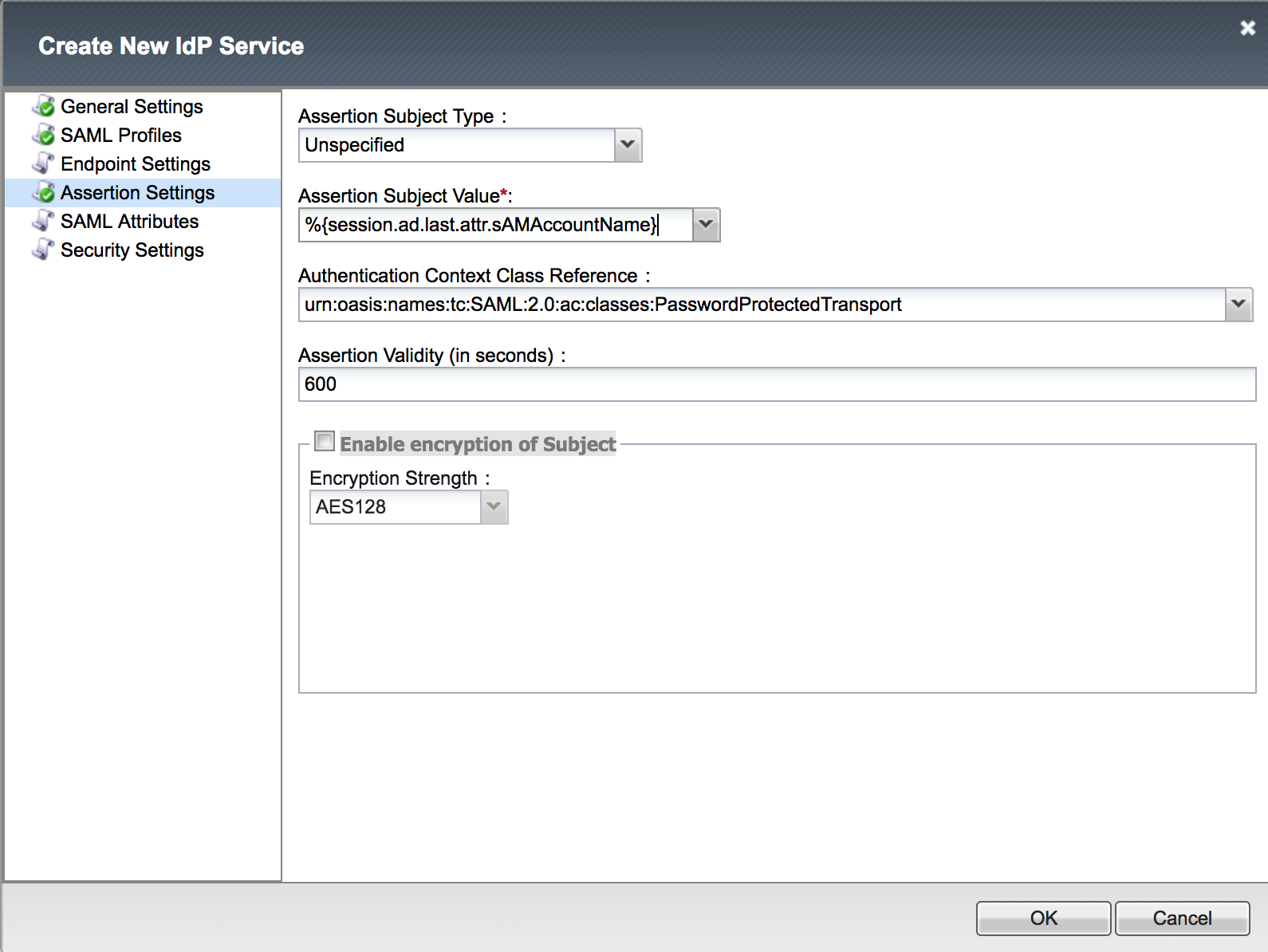The image size is (1268, 952).
Task: Open the Assertion Subject Type dropdown arrow
Action: tap(628, 145)
